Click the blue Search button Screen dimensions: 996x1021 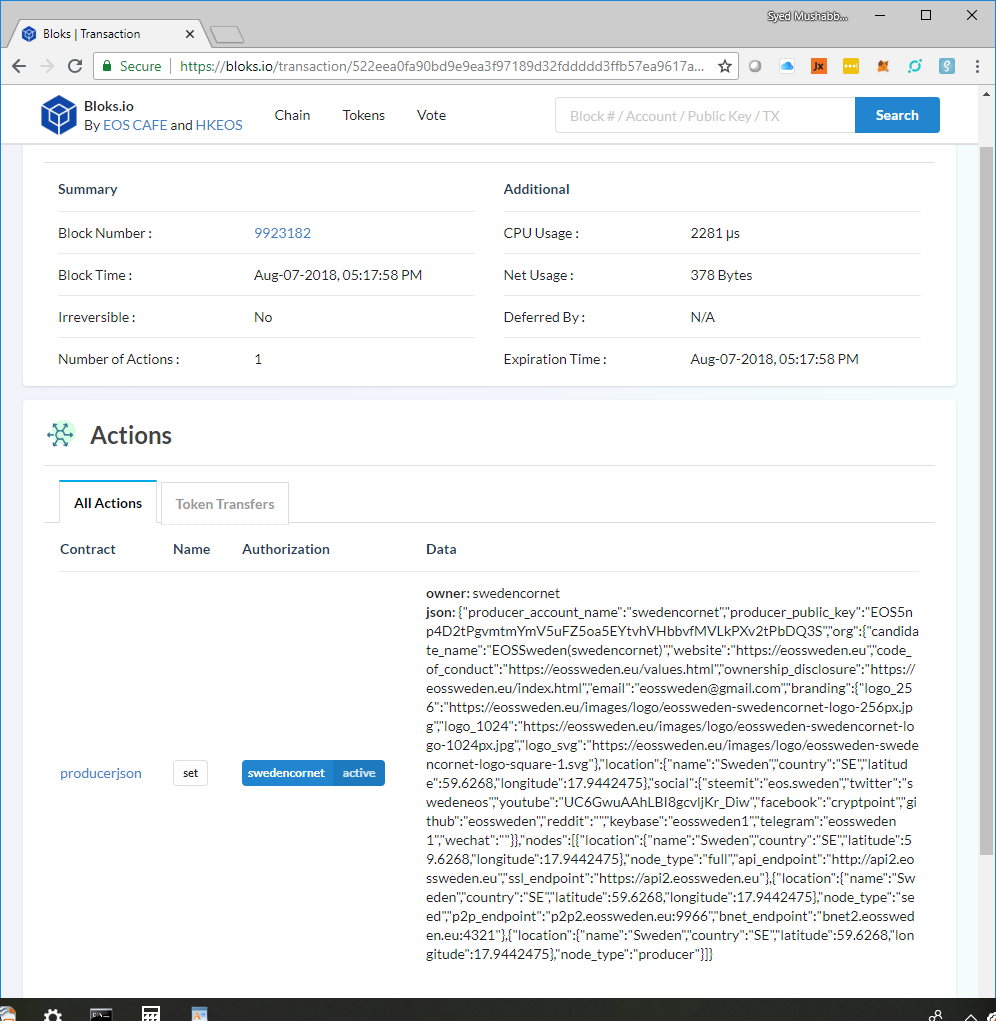[897, 115]
